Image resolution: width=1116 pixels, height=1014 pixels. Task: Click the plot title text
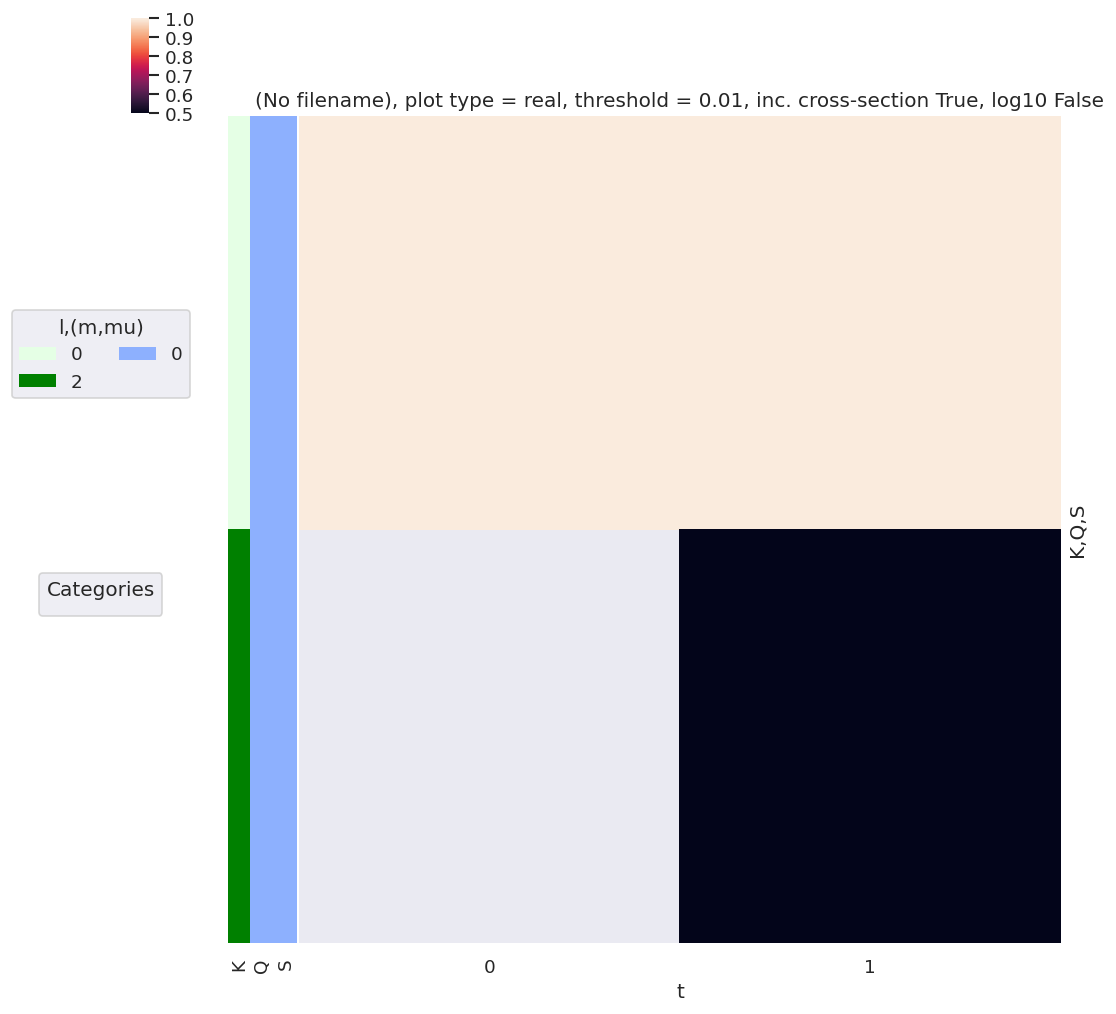679,101
